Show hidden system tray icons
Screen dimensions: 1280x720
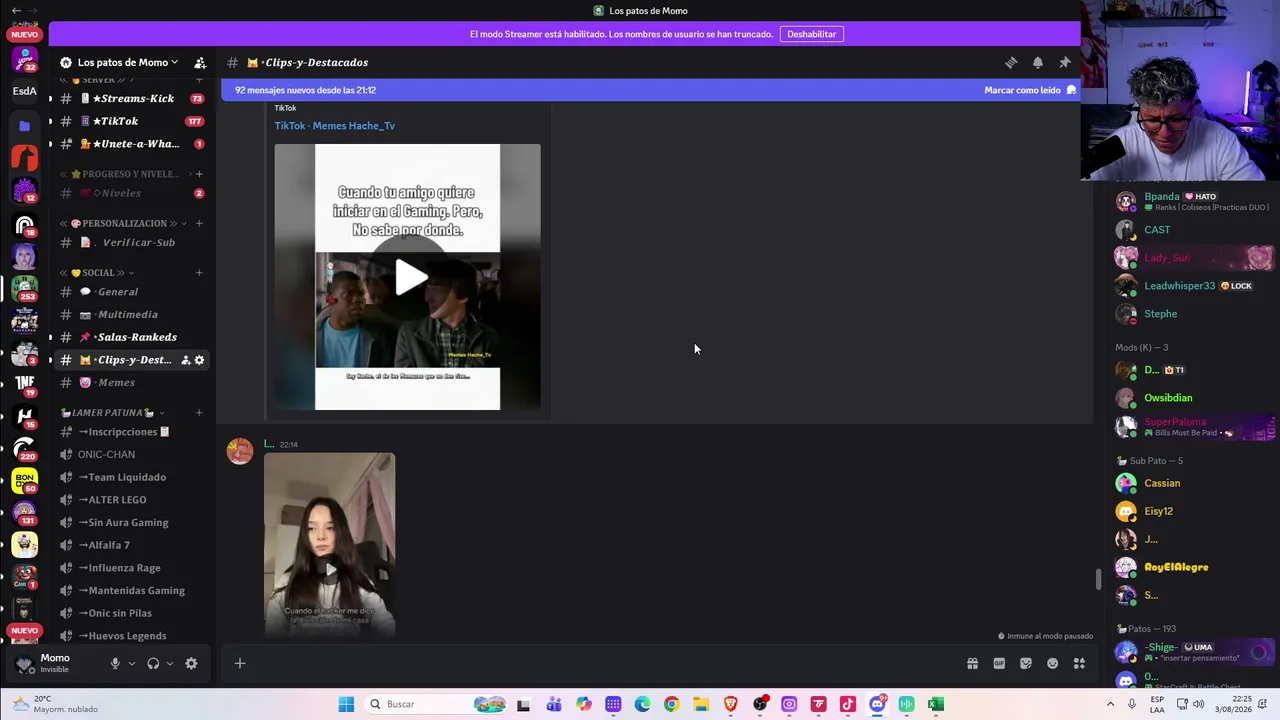[x=1109, y=704]
